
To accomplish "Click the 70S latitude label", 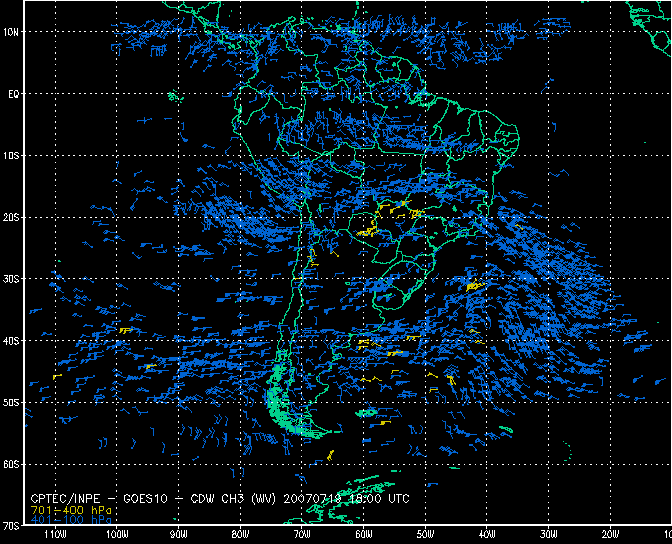I will click(x=11, y=526).
